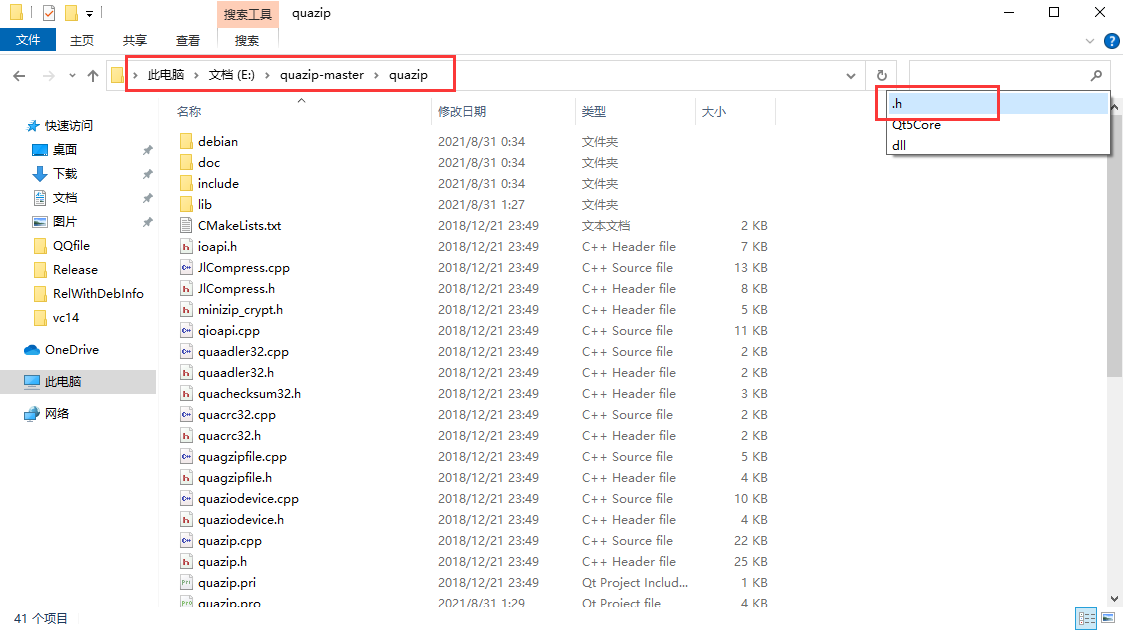Open 桌面 in the sidebar
Screen dimensions: 1124x631
(65, 149)
